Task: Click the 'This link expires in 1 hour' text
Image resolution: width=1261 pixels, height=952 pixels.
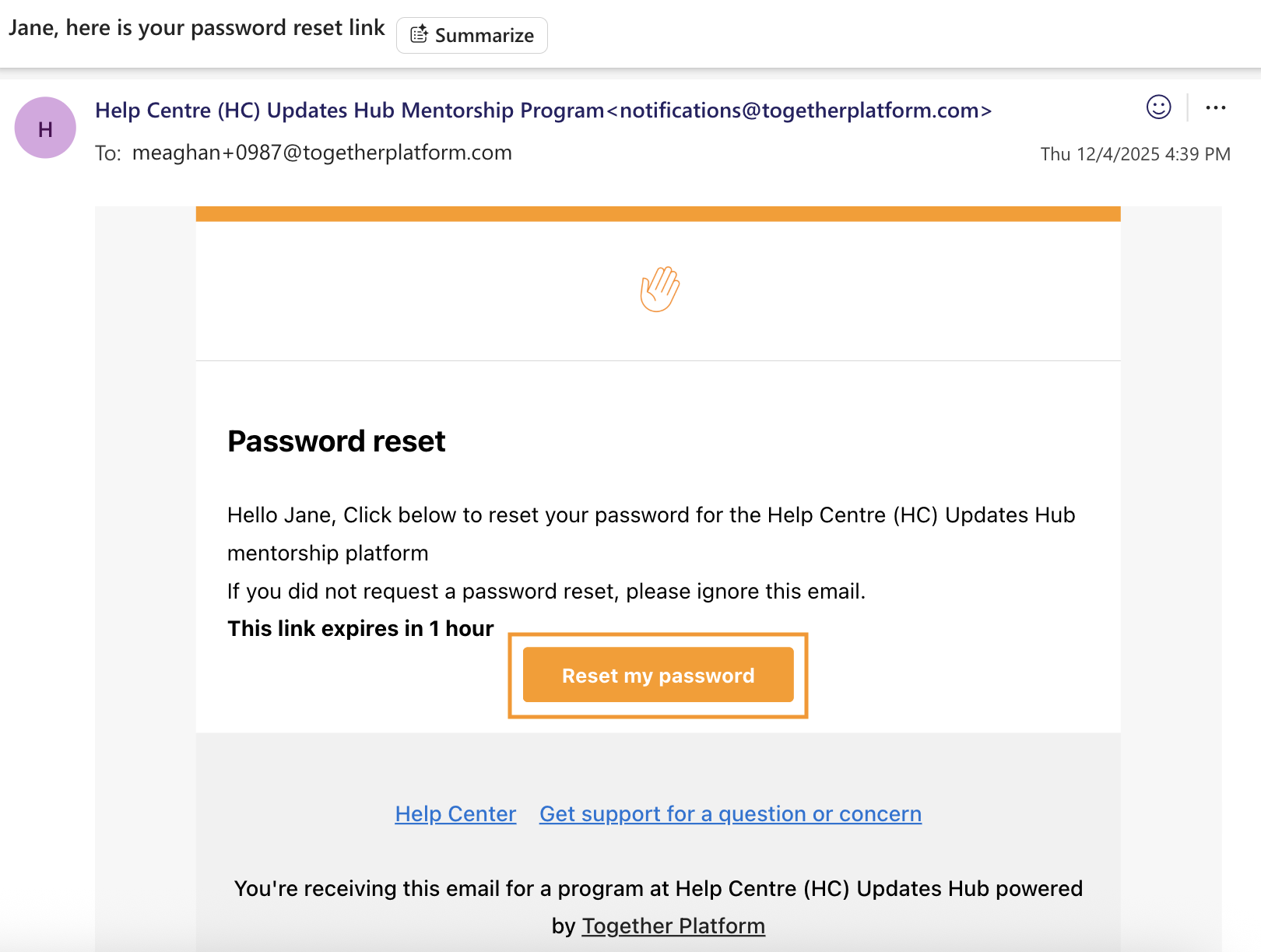Action: pyautogui.click(x=360, y=629)
